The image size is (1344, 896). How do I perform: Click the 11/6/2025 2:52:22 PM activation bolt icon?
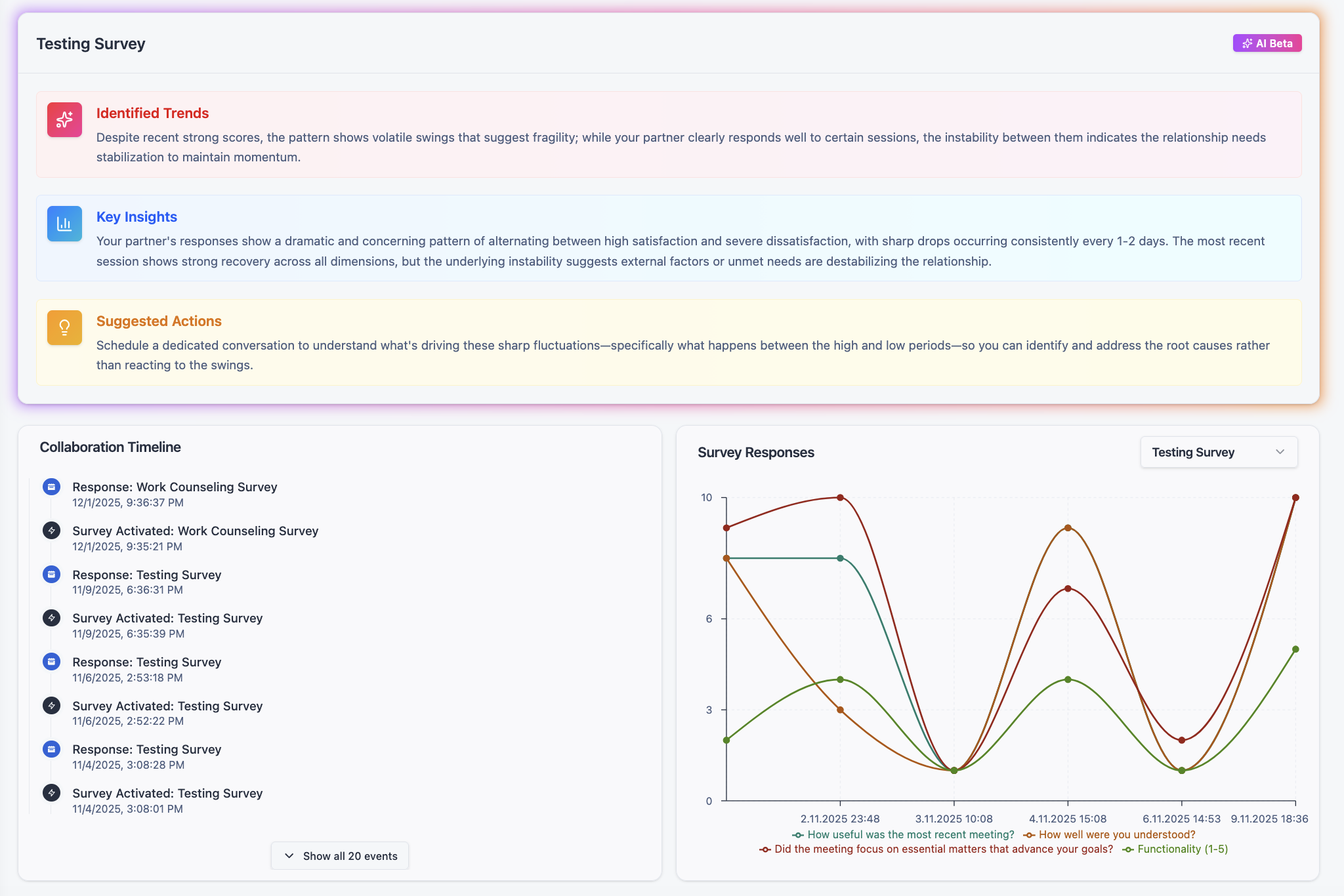(x=51, y=706)
